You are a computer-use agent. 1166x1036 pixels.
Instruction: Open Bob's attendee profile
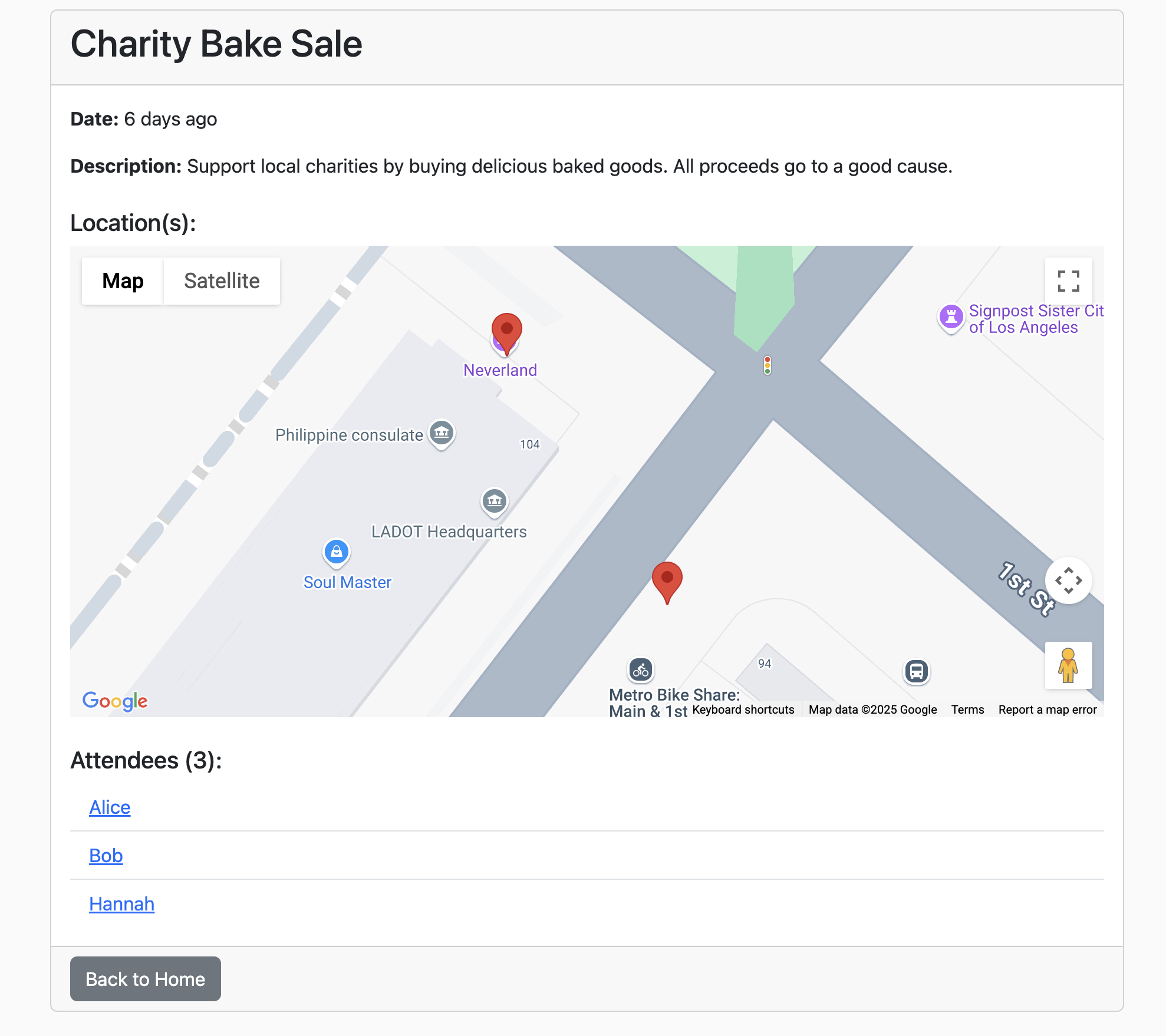coord(106,856)
